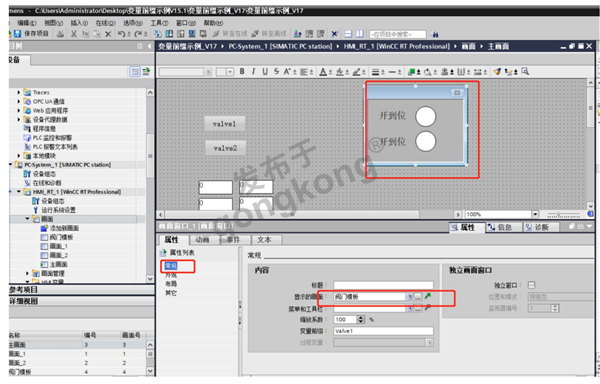The width and height of the screenshot is (600, 384).
Task: Toggle Bold text formatting
Action: tap(242, 72)
